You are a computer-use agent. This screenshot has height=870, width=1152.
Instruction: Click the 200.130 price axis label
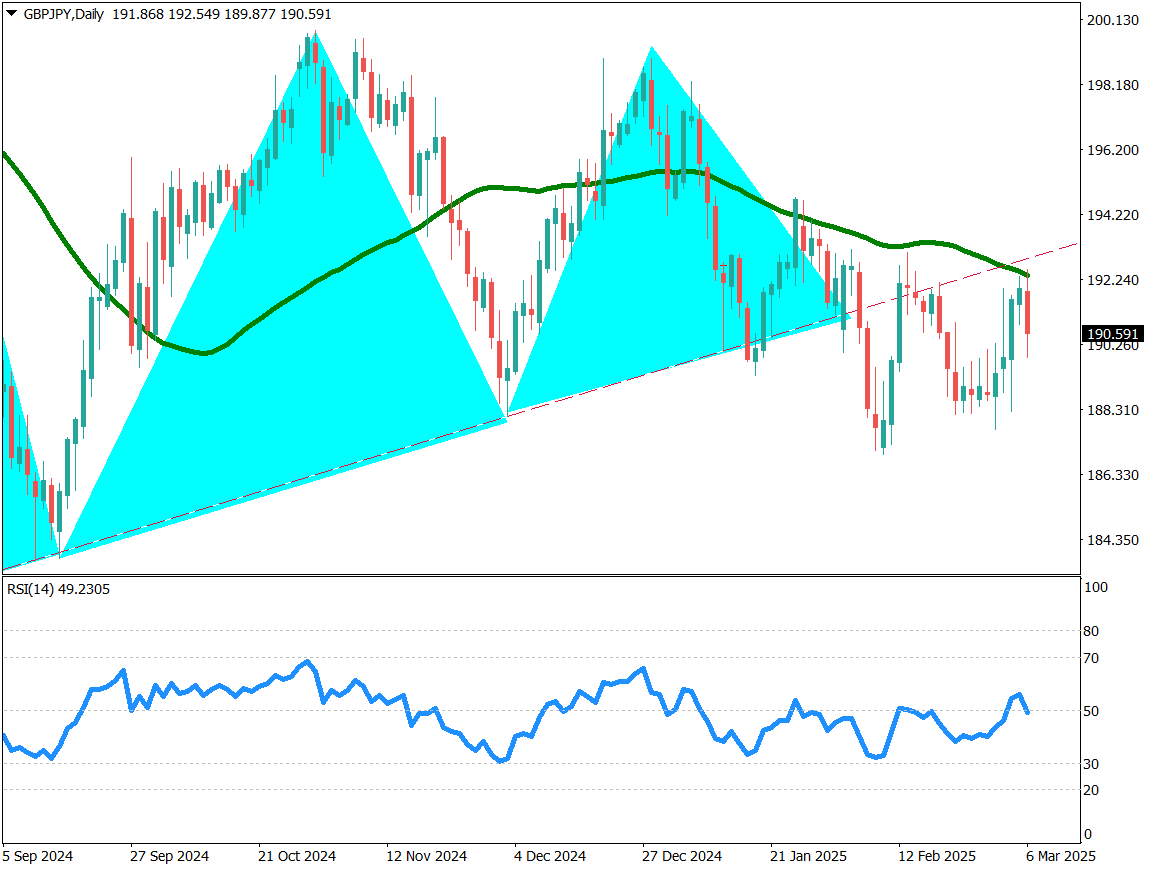(1112, 20)
